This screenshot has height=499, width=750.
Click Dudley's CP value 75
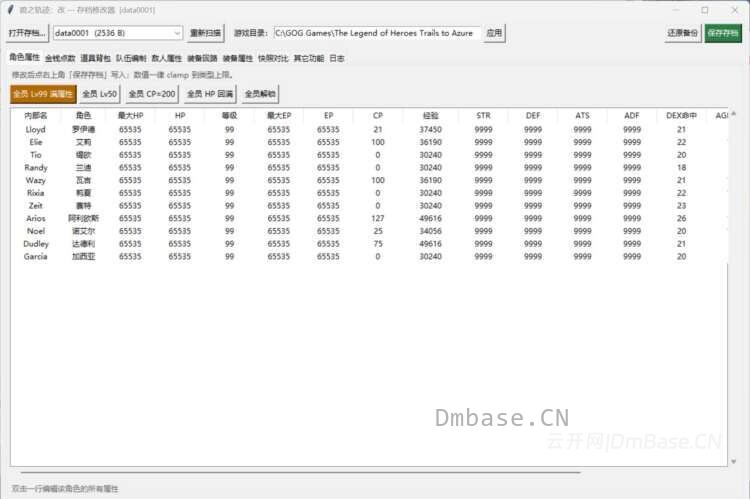tap(378, 244)
